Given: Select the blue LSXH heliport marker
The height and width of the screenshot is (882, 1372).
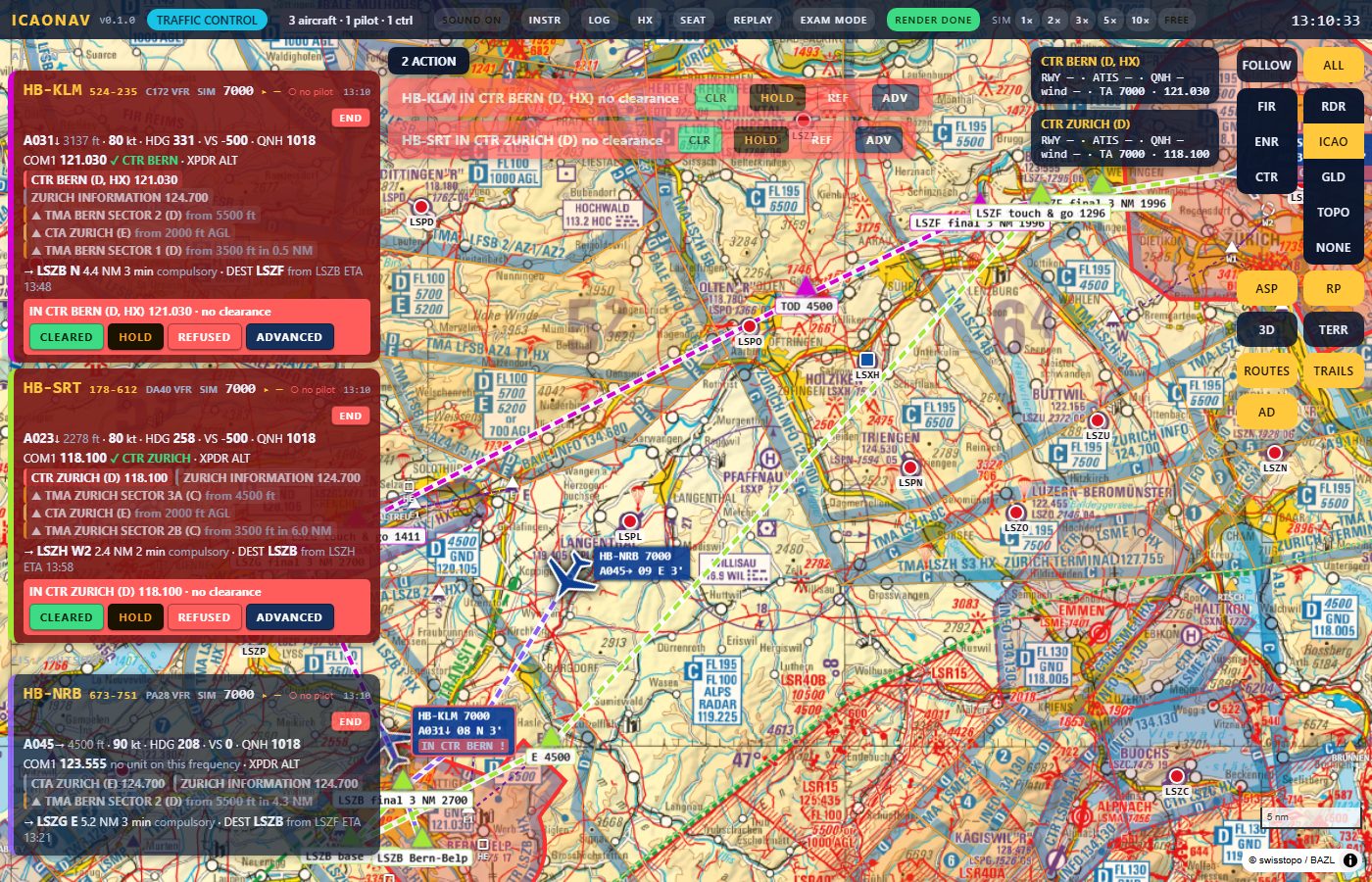Looking at the screenshot, I should 866,360.
